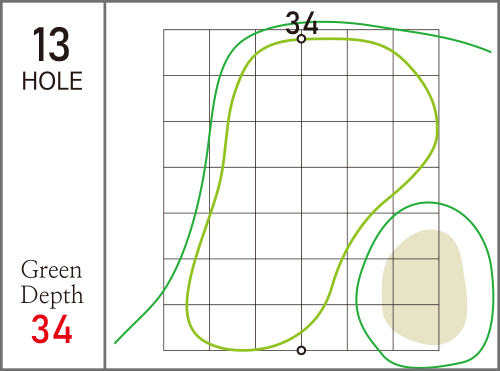500x371 pixels.
Task: Click the green line's upper-right tail end
Action: pos(490,51)
